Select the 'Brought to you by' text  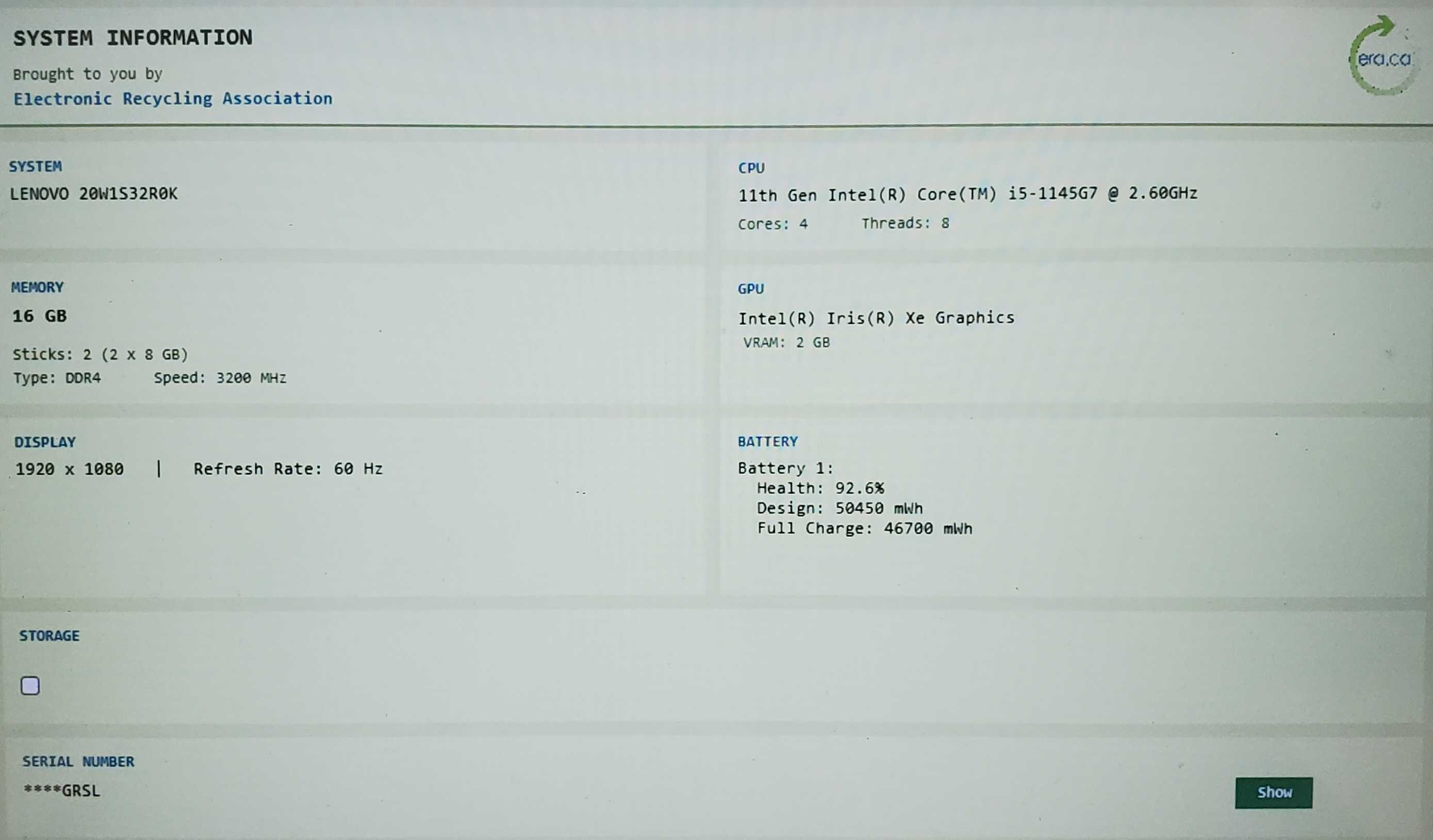click(88, 74)
